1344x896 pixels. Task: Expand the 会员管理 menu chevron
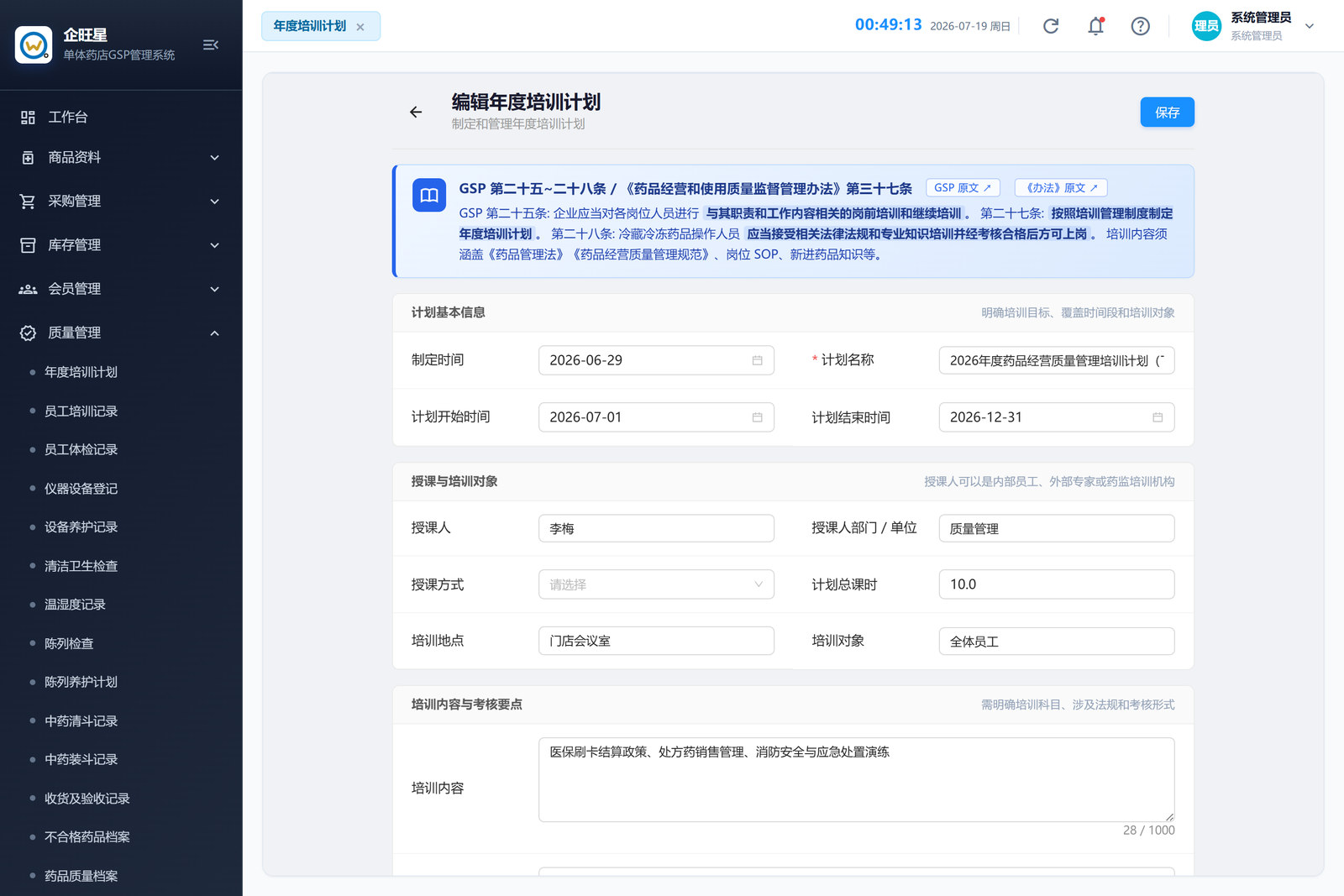tap(215, 289)
